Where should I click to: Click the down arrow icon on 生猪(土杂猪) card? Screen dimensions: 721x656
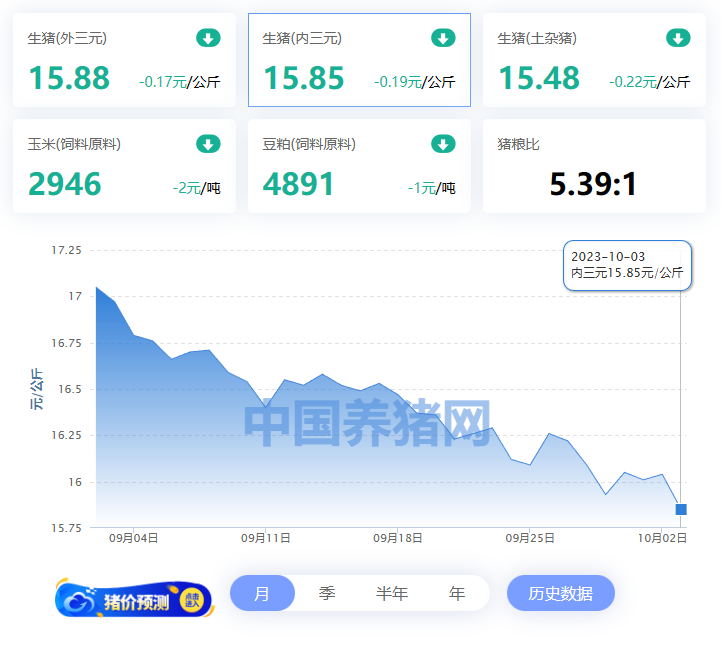[x=678, y=38]
